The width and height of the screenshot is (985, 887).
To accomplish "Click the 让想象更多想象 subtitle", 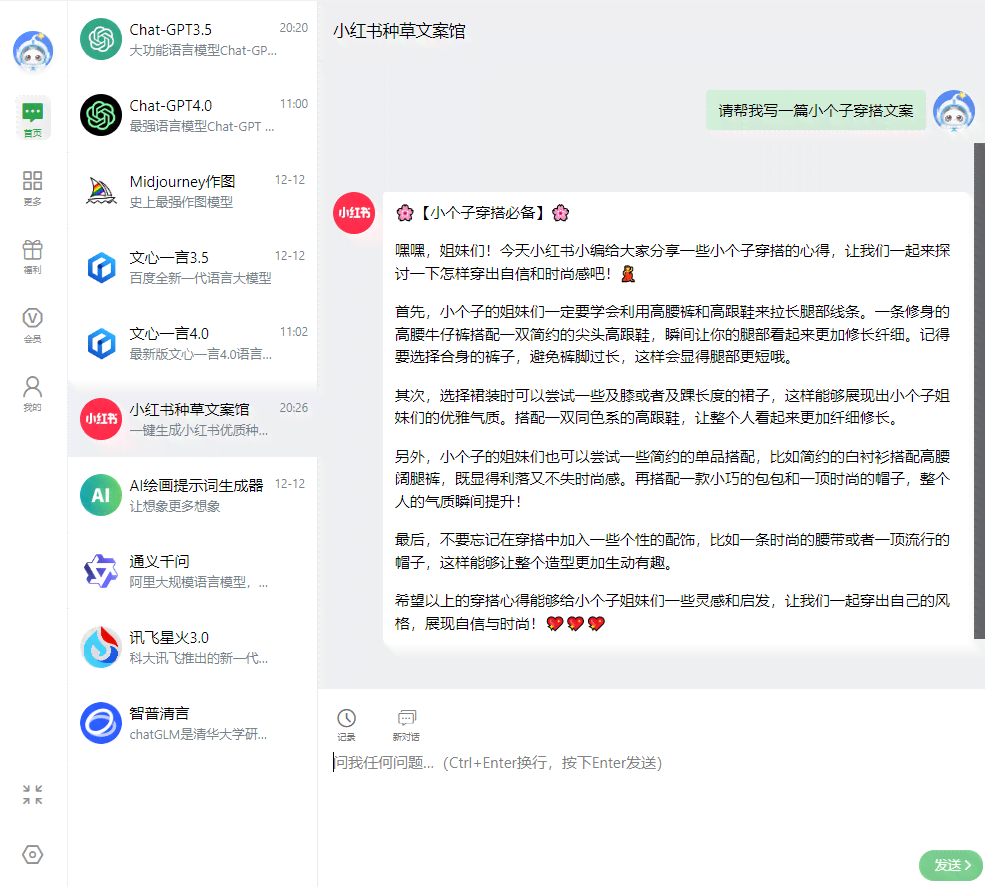I will coord(175,506).
